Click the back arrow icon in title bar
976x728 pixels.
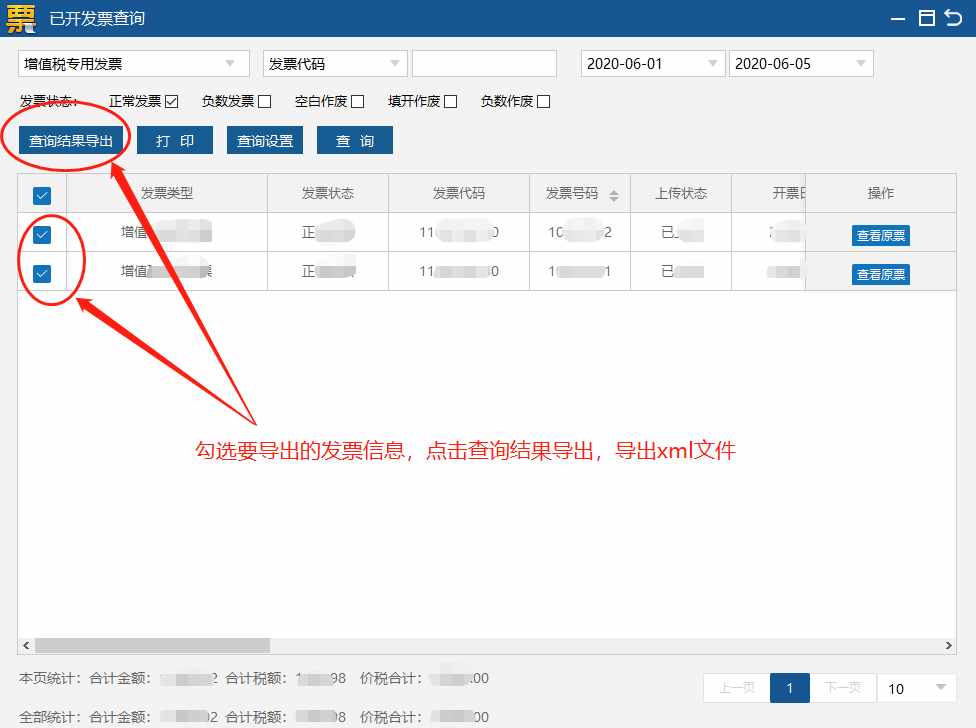[x=954, y=17]
